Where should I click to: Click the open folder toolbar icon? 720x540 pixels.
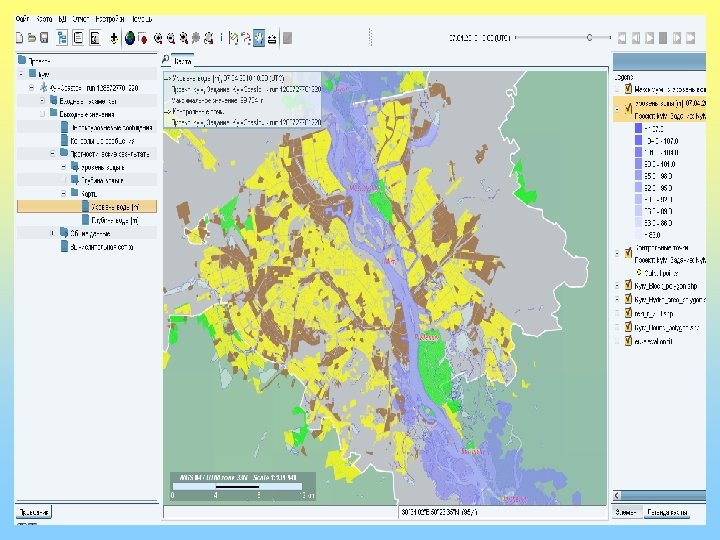coord(32,38)
